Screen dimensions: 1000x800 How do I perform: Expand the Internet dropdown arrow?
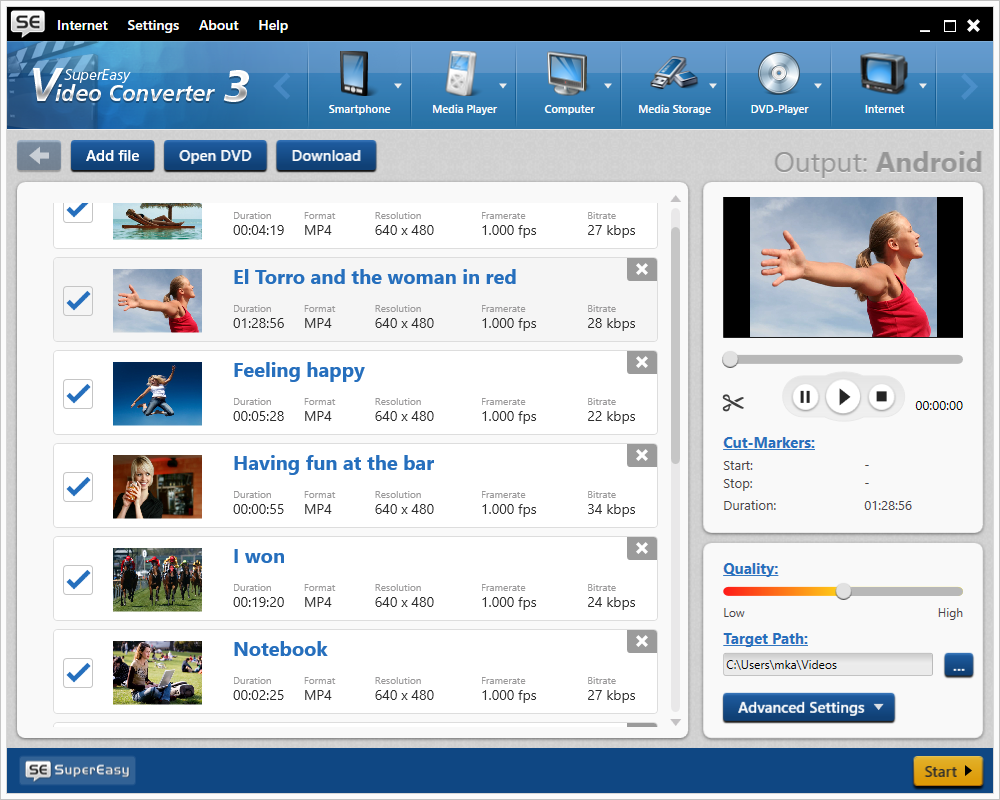click(922, 85)
